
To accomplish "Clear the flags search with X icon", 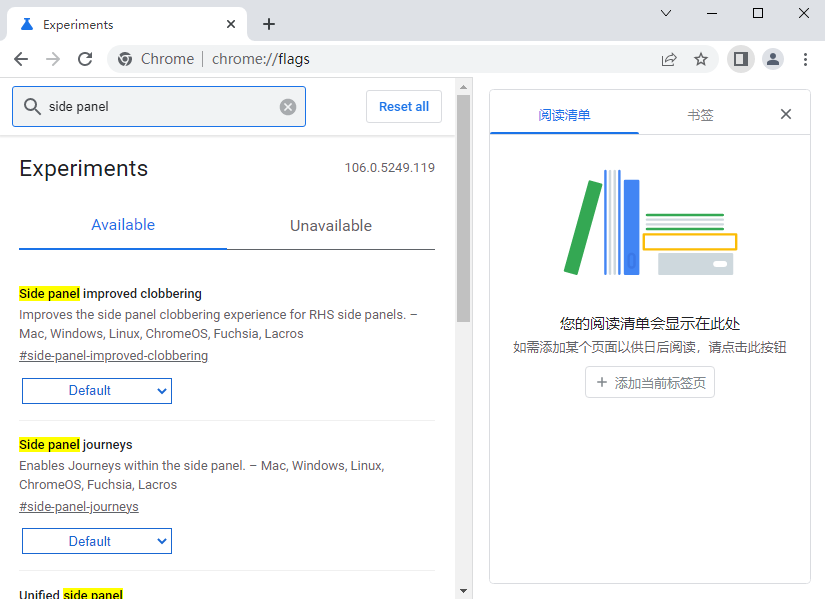I will click(x=288, y=107).
